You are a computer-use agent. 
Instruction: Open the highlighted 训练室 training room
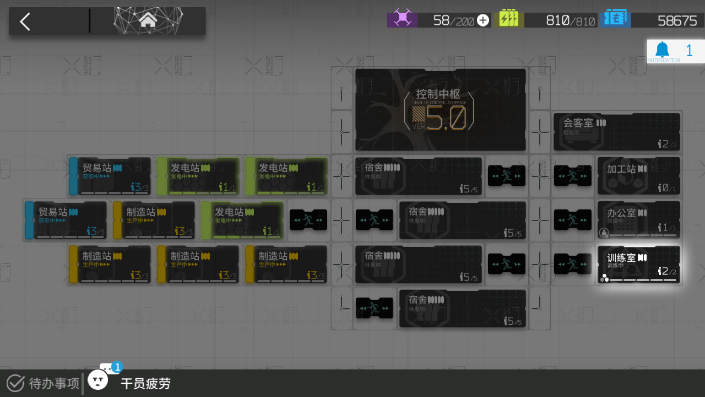pos(638,264)
